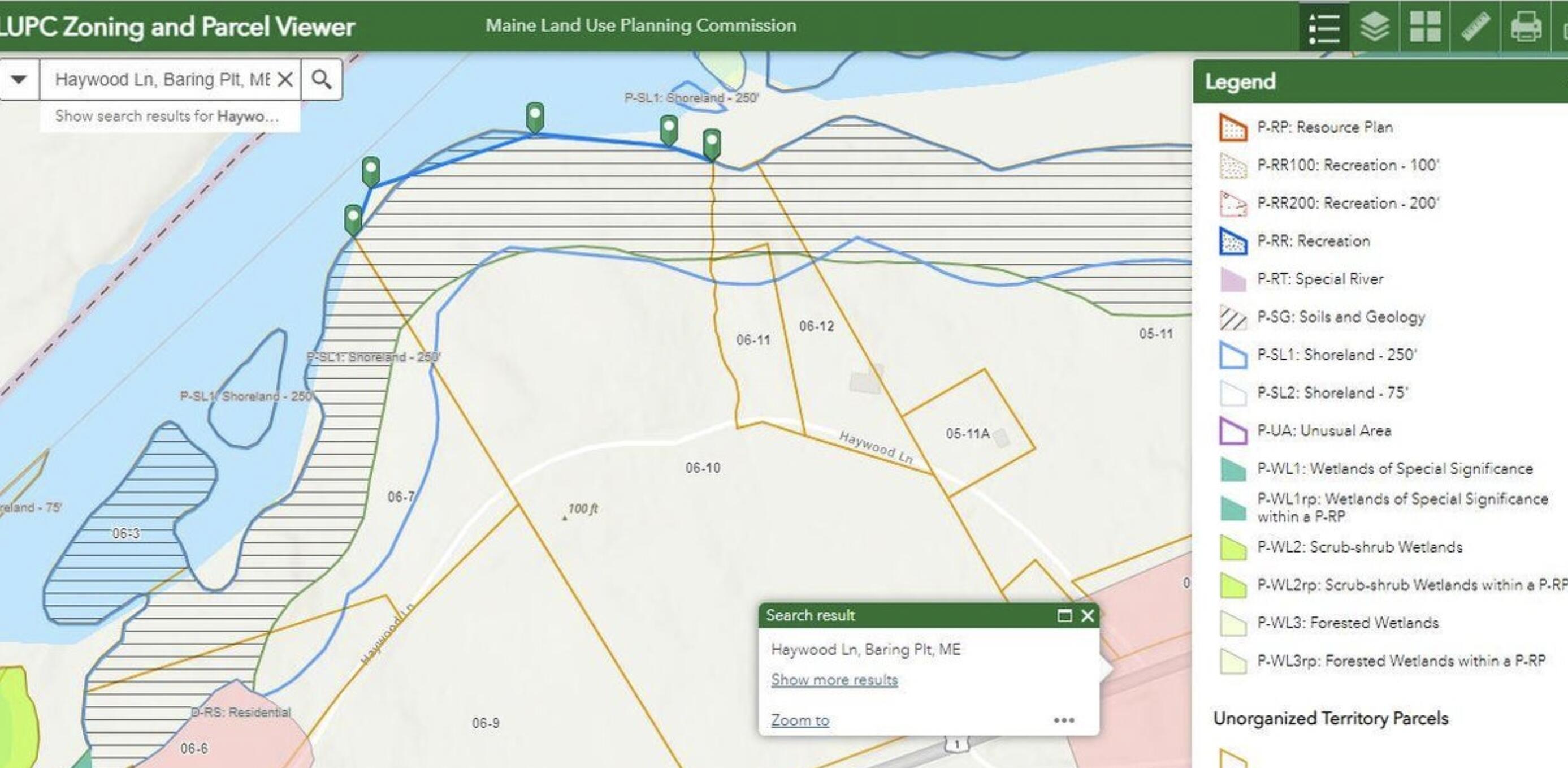
Task: Select the Measurement ruler tool
Action: [x=1475, y=27]
